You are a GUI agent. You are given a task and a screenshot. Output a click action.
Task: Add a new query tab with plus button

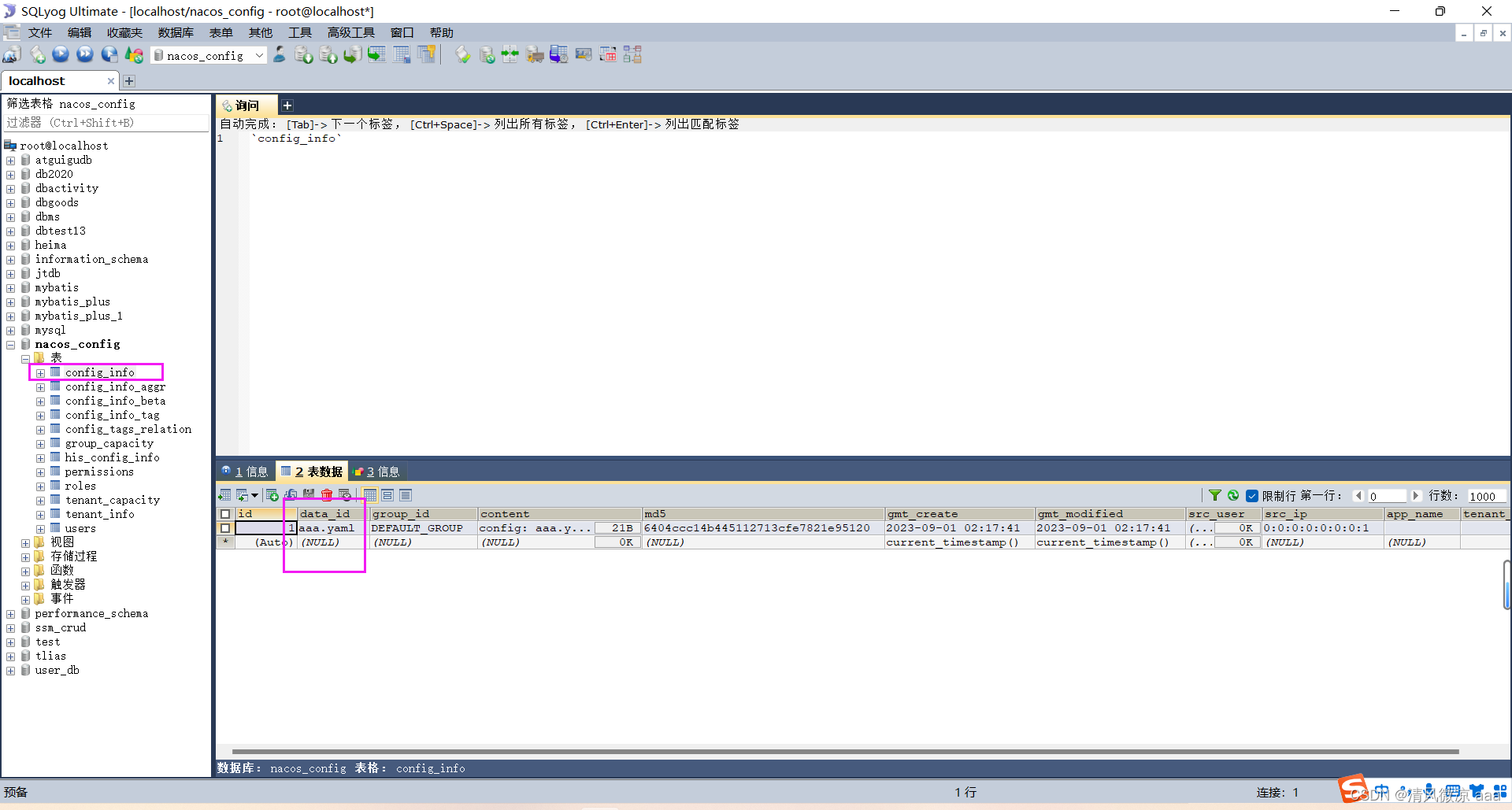coord(287,105)
